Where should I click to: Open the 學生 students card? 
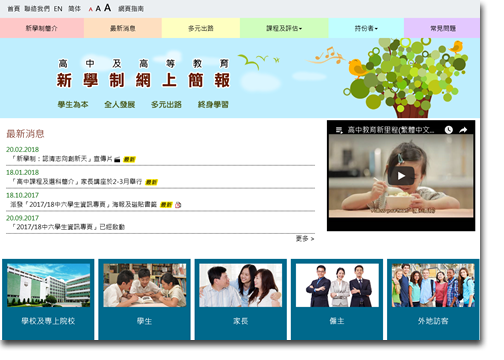point(144,299)
